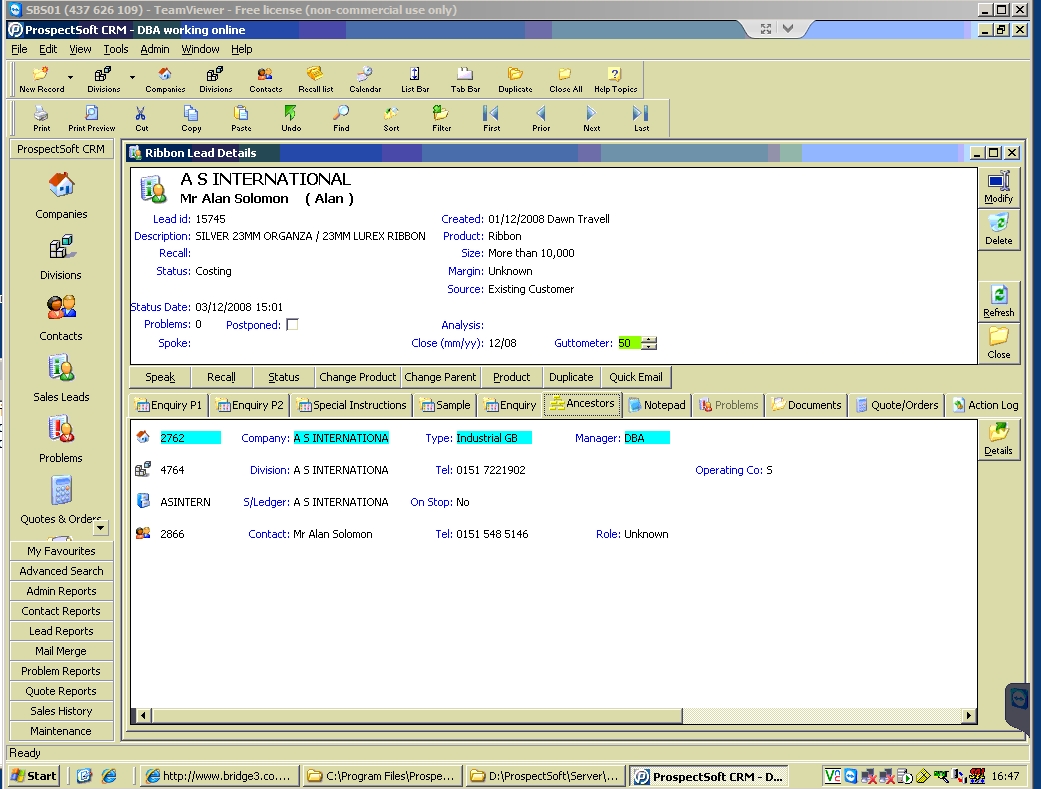The width and height of the screenshot is (1041, 789).
Task: Click the Paste toolbar icon
Action: click(x=241, y=118)
